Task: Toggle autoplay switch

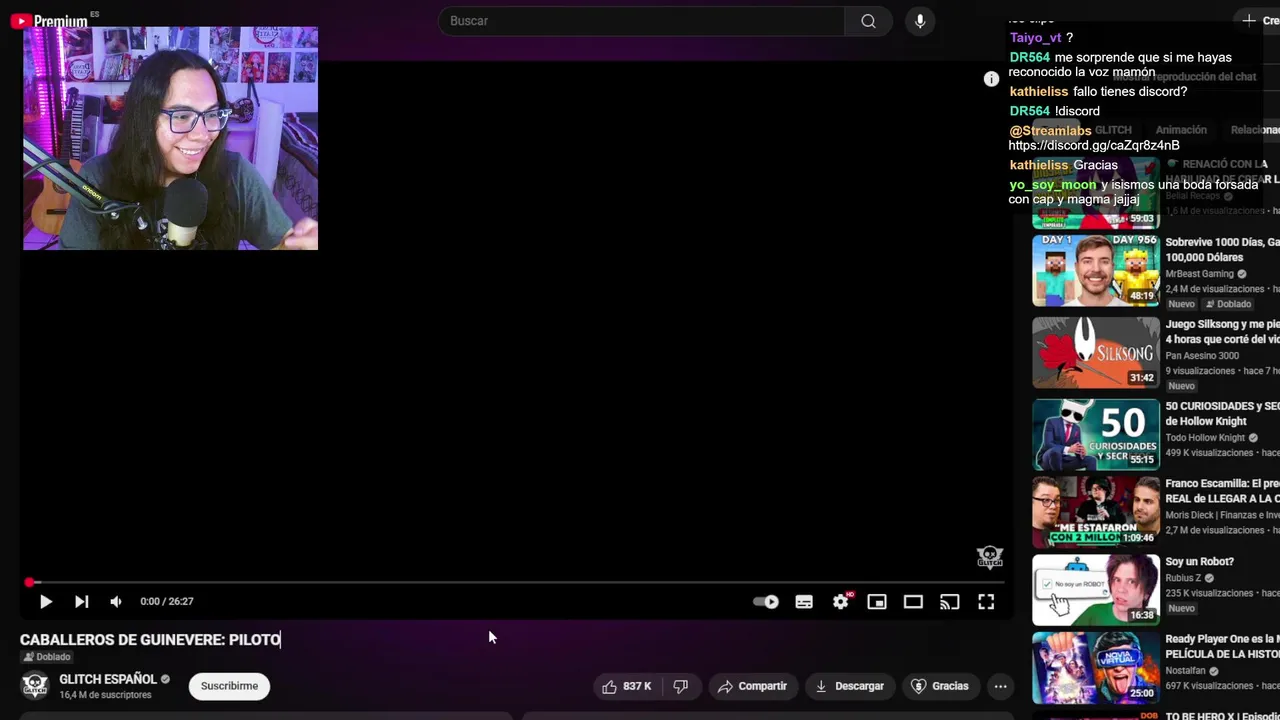Action: pyautogui.click(x=766, y=601)
